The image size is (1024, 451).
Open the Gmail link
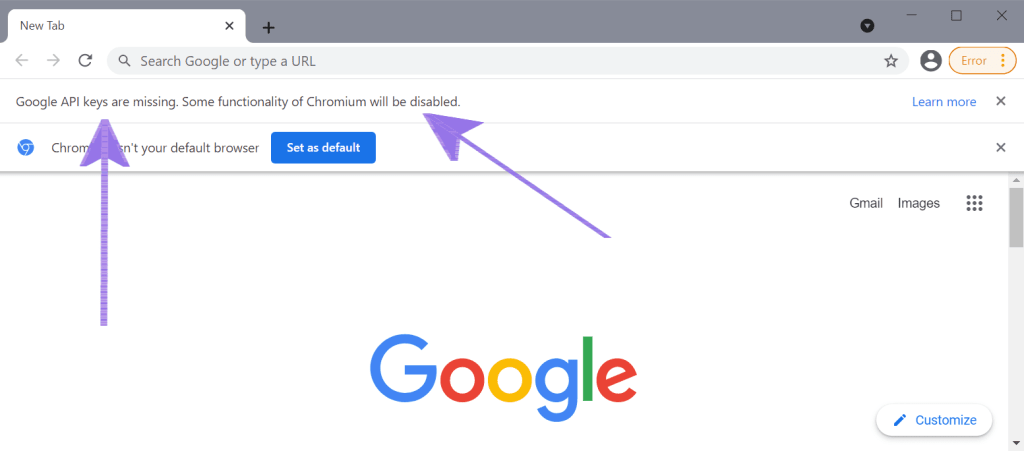click(x=866, y=203)
